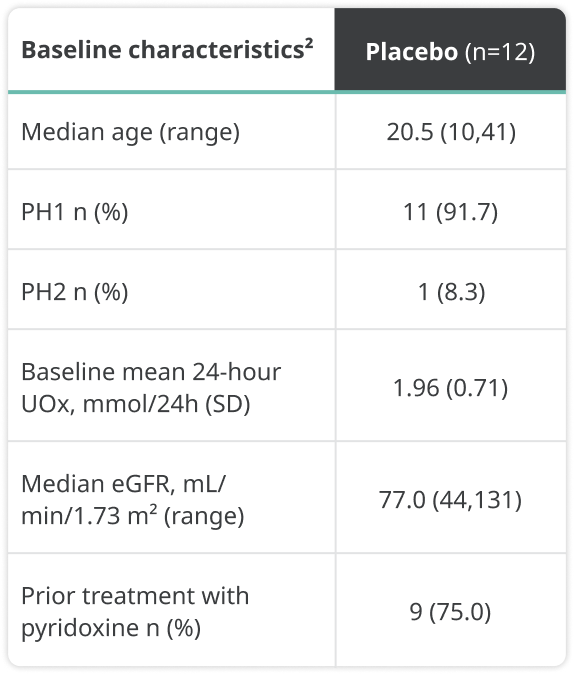The height and width of the screenshot is (675, 574).
Task: Select Prior treatment with pyridoxine label
Action: pos(135,612)
